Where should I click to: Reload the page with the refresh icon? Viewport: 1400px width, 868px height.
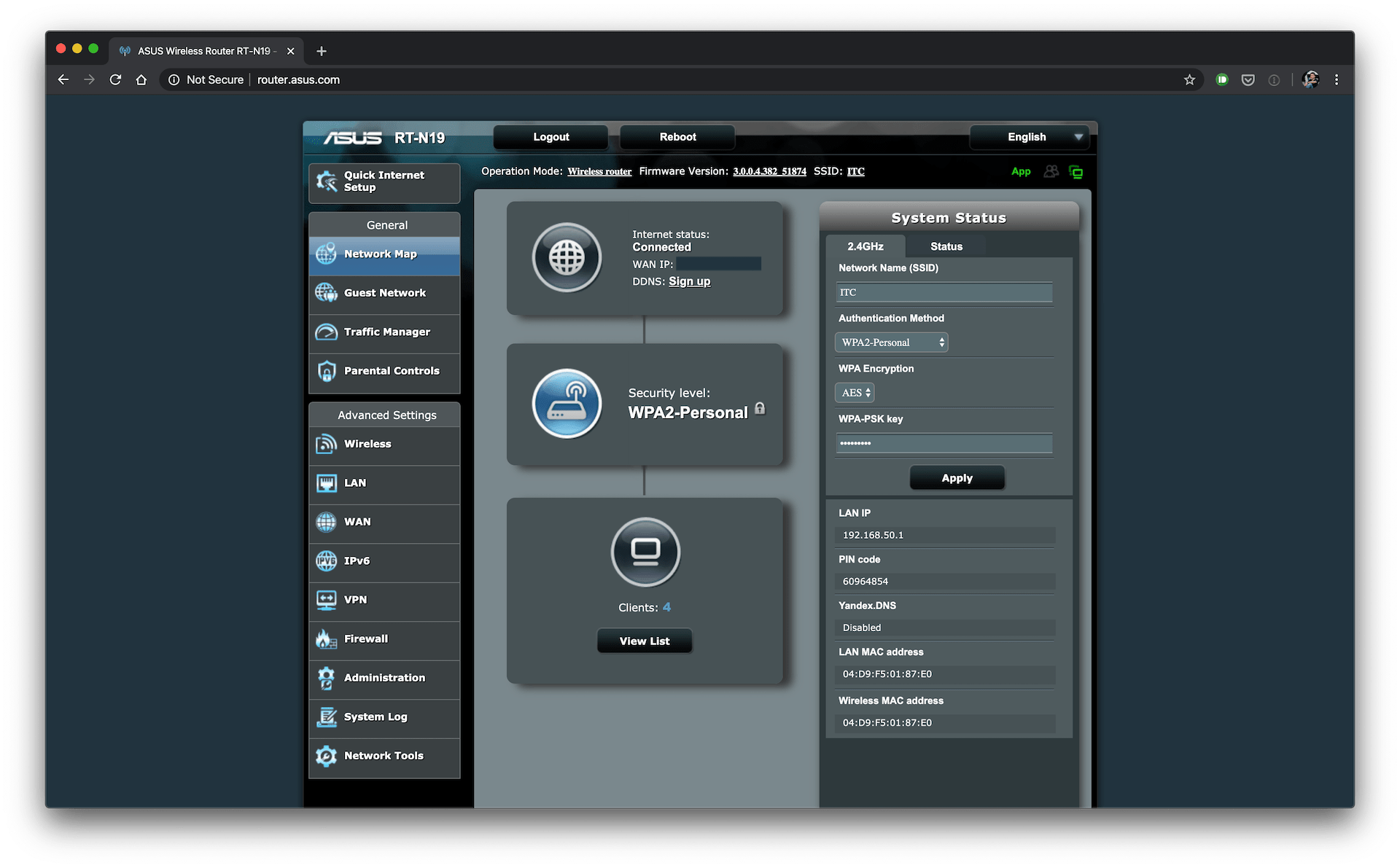coord(115,79)
